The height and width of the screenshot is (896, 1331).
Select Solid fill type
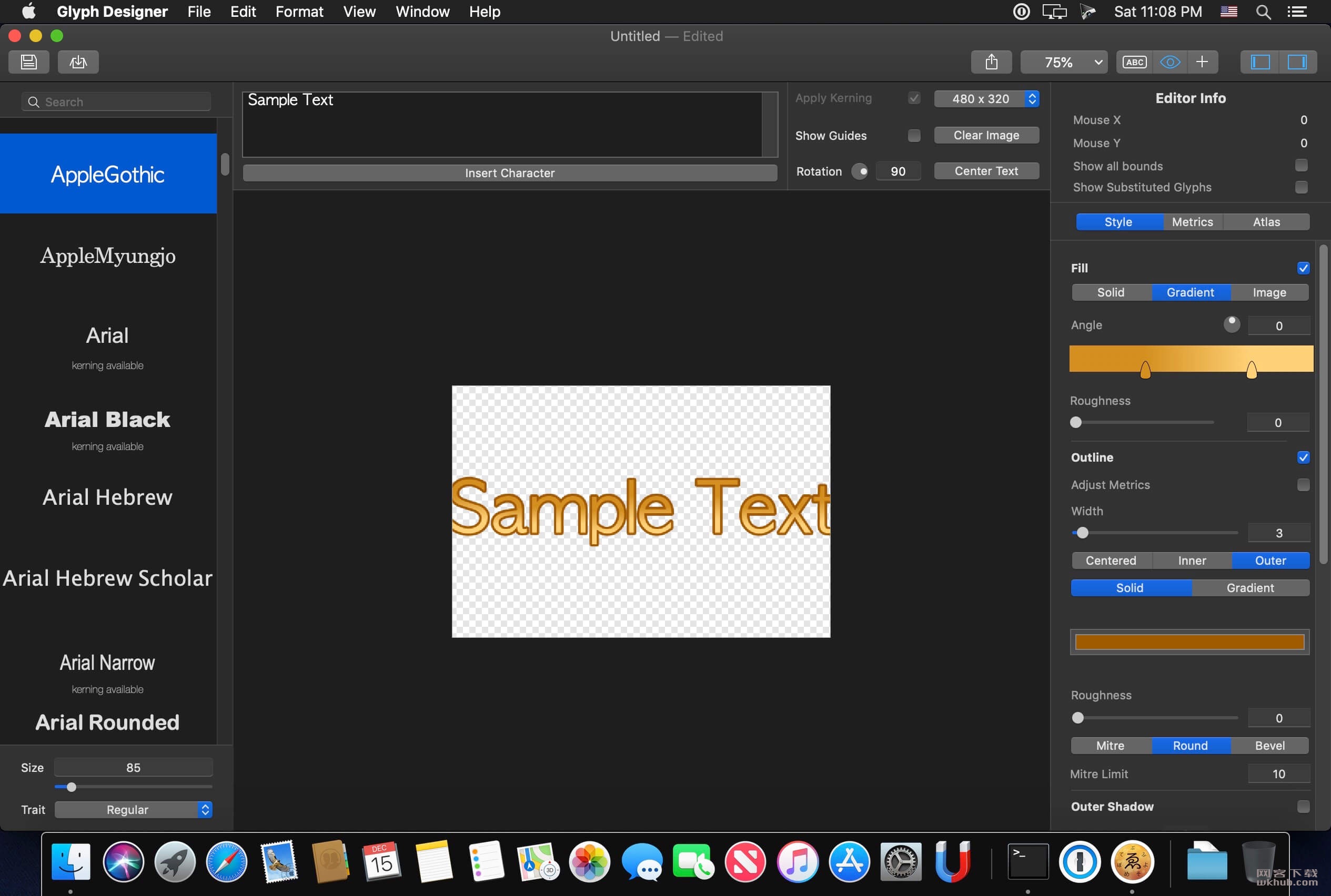[1111, 292]
